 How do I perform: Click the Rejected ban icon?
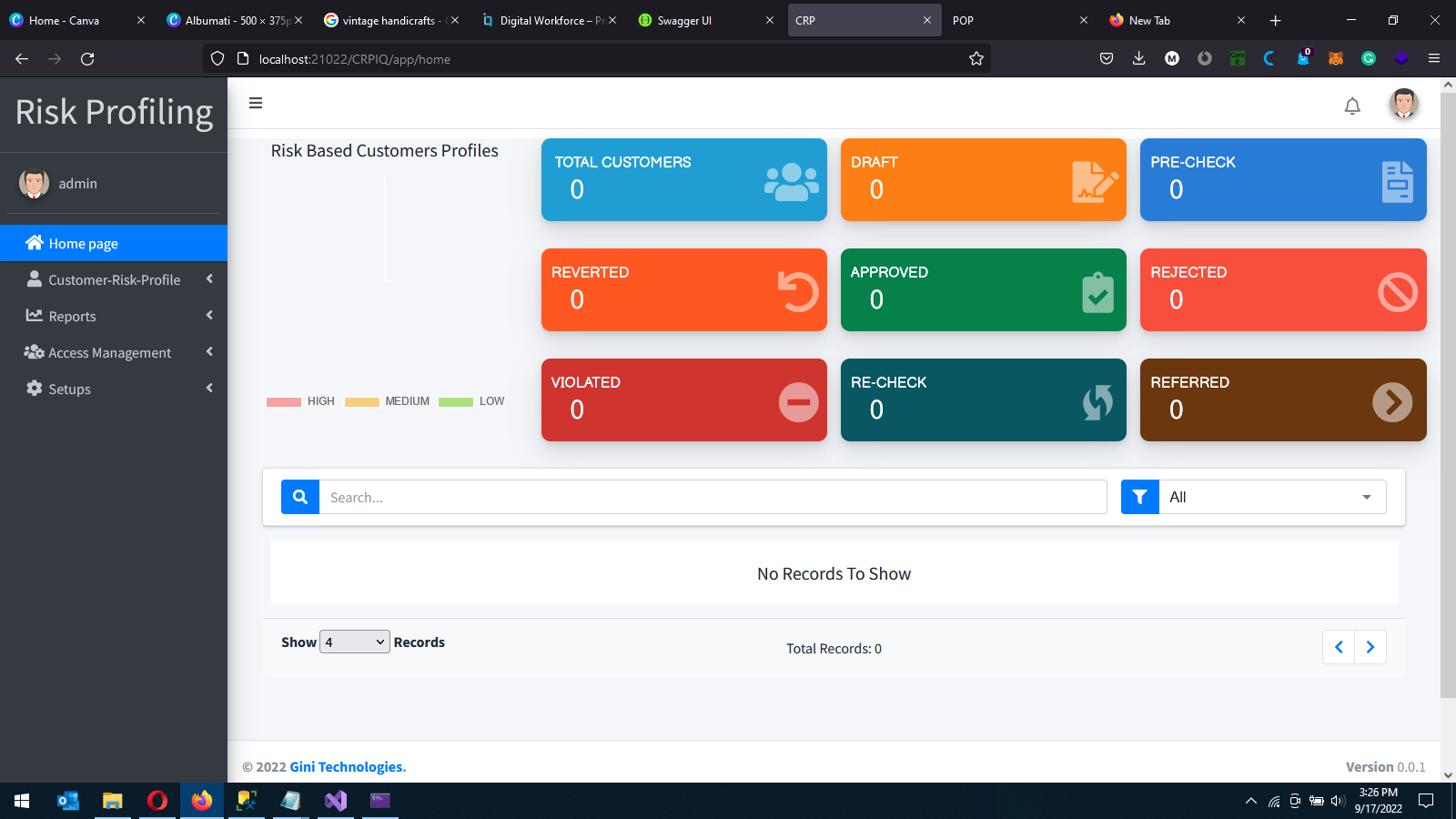coord(1397,292)
